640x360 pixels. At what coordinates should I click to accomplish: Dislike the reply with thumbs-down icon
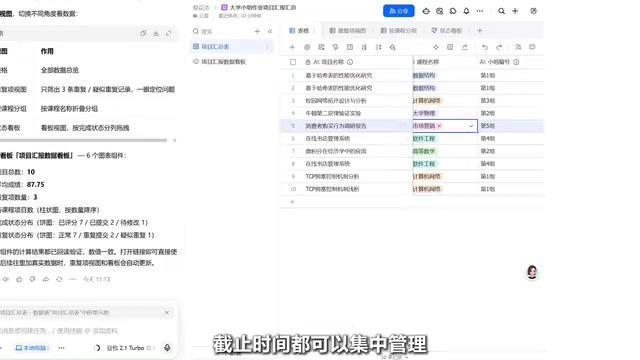32,280
